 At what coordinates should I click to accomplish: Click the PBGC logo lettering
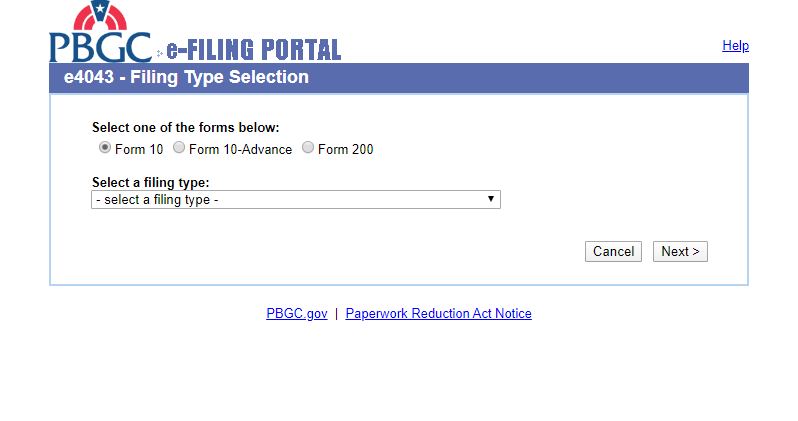(x=100, y=48)
